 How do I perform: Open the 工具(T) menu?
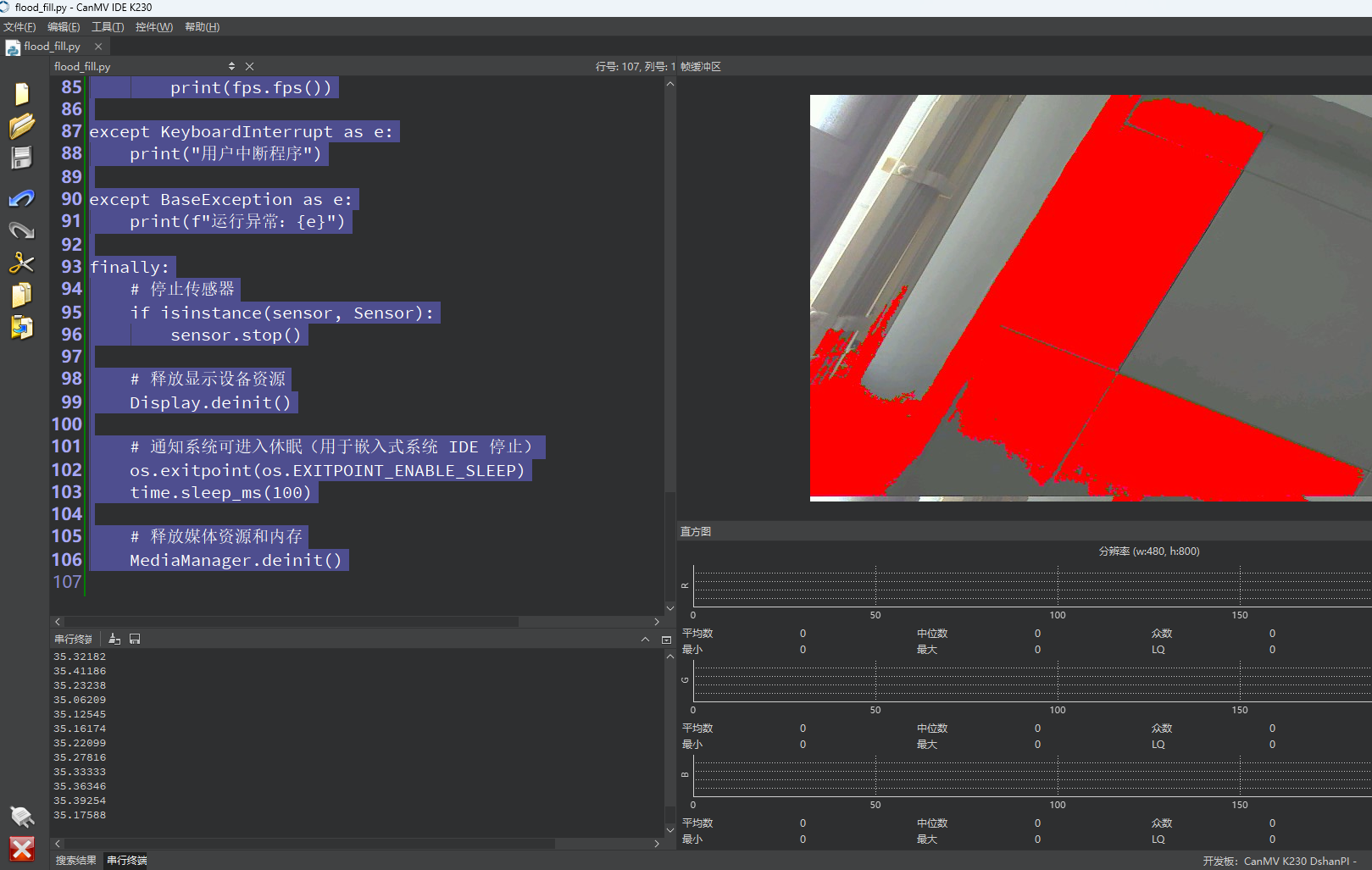click(108, 27)
